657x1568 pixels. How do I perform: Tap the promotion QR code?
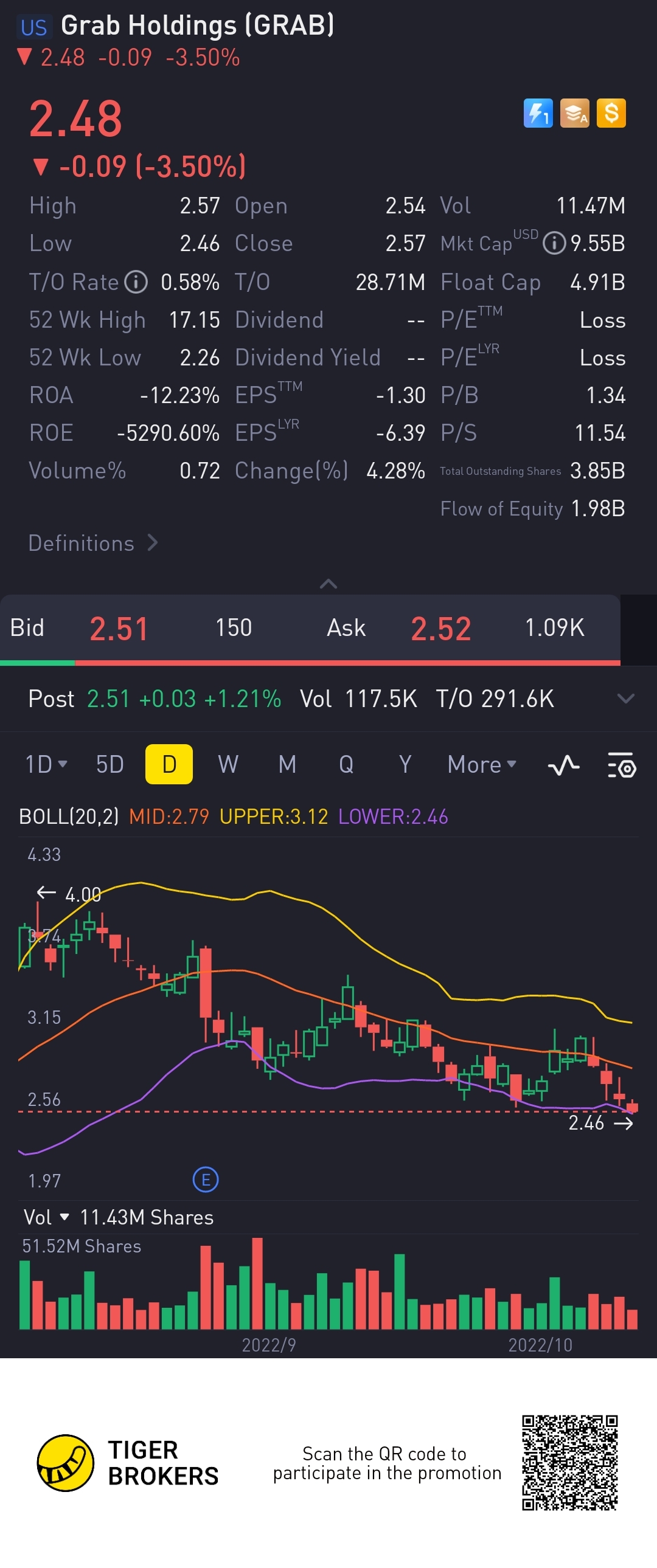[x=570, y=1463]
